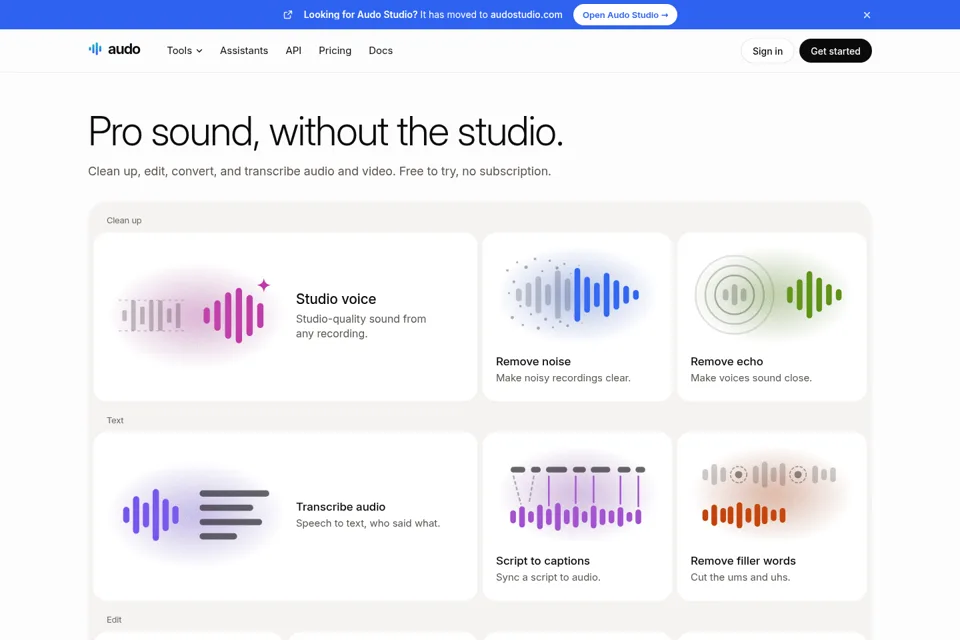Screen dimensions: 960x640
Task: Click the Remove echo circles icon
Action: point(733,295)
